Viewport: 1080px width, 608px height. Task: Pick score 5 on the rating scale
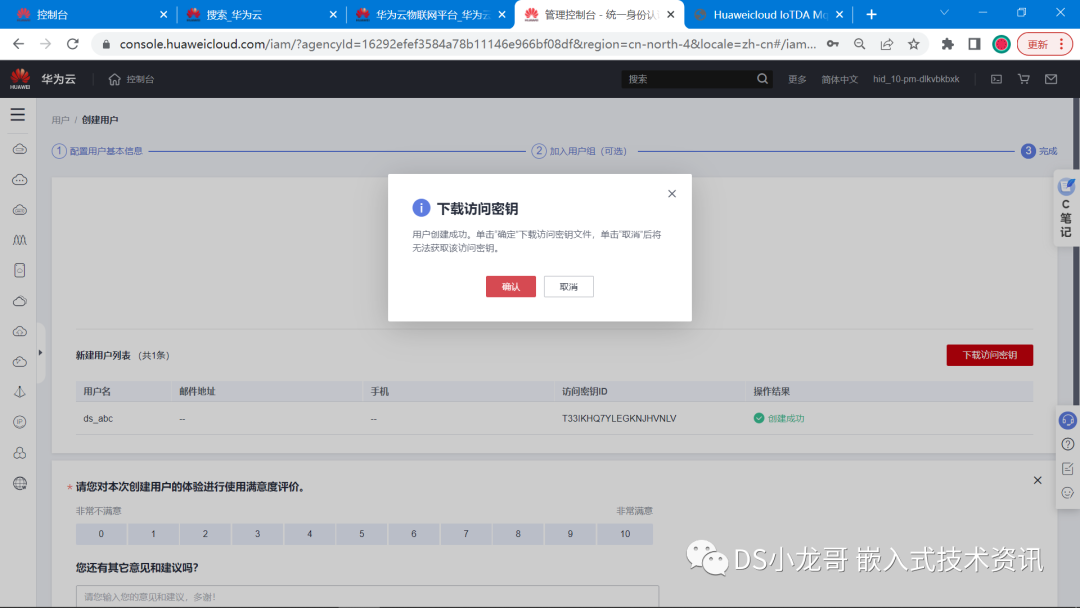[361, 534]
